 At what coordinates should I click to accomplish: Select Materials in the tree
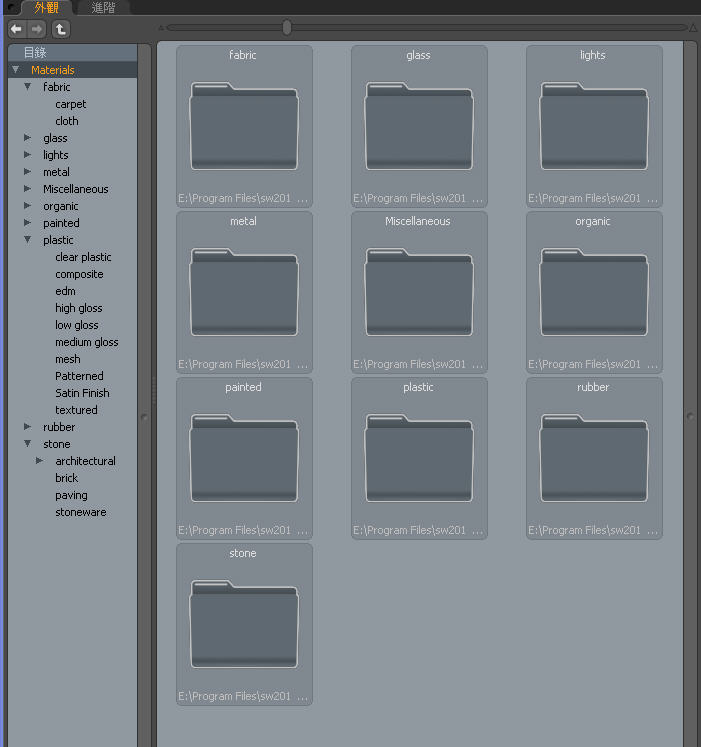coord(53,70)
